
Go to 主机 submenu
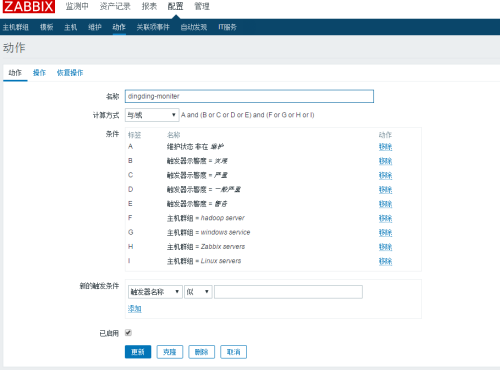click(x=71, y=27)
